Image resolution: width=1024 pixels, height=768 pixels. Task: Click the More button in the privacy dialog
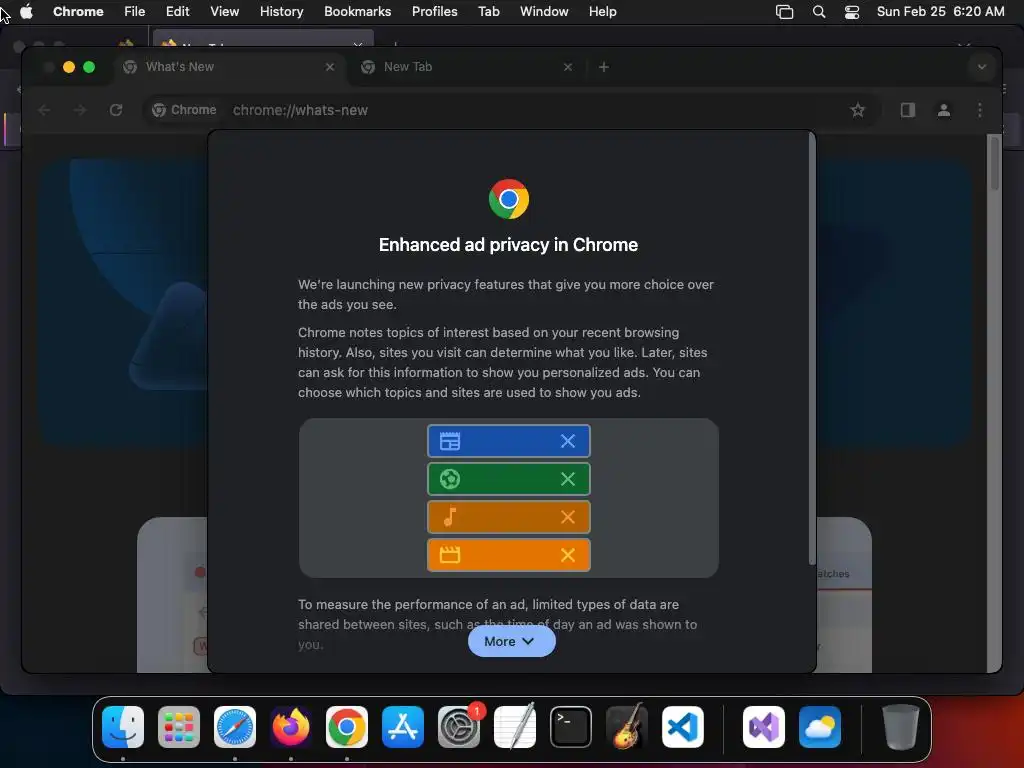[x=511, y=641]
